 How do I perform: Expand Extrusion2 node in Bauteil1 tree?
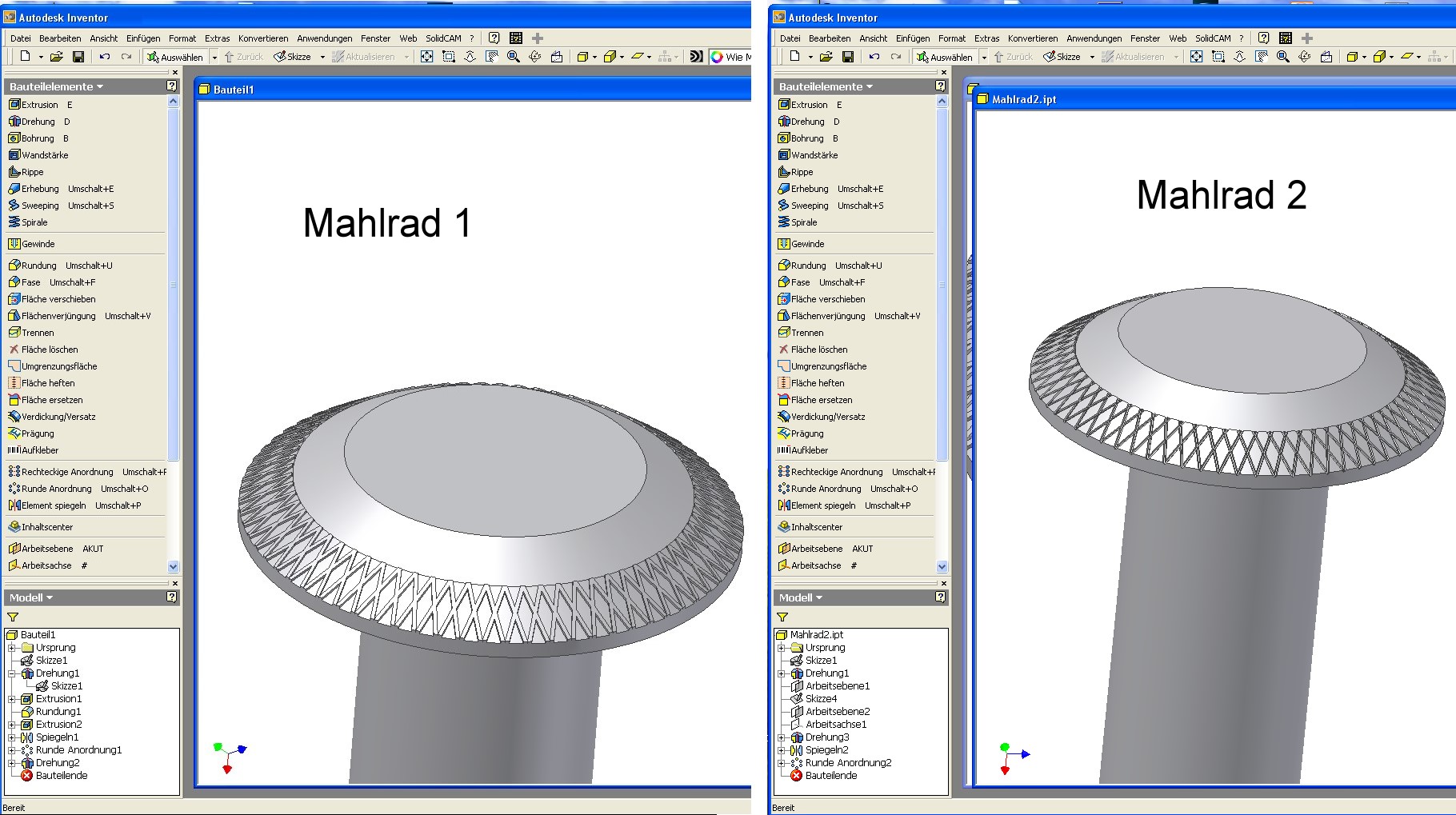[x=12, y=725]
